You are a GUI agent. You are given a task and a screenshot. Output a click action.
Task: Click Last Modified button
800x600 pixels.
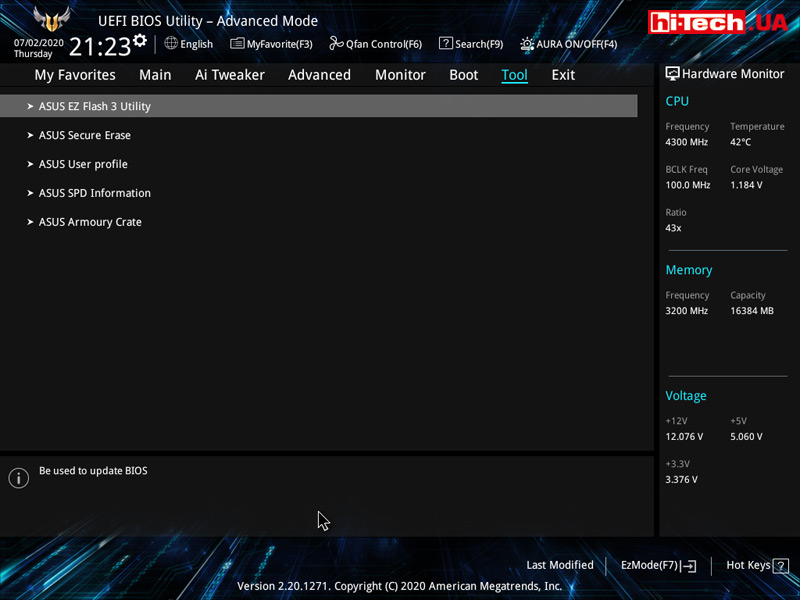pyautogui.click(x=560, y=565)
